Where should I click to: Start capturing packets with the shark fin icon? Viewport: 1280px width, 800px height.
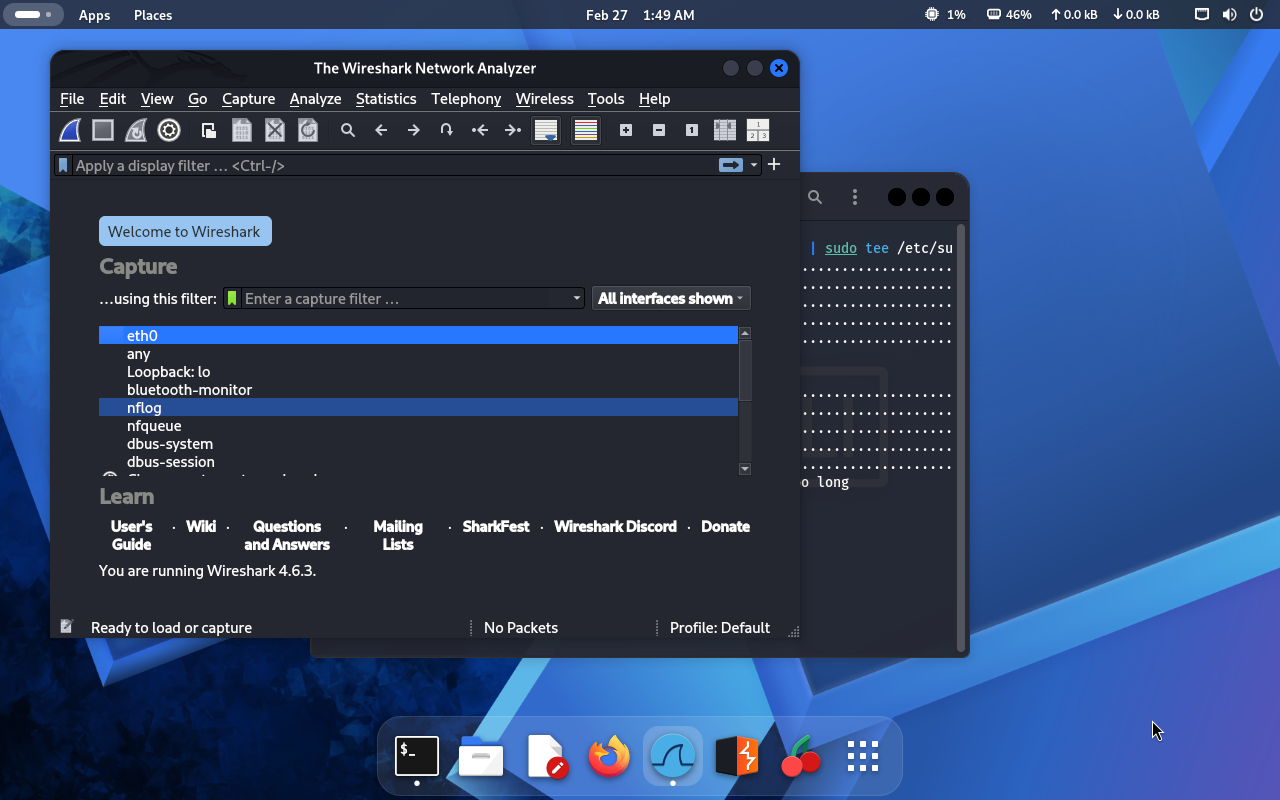(70, 130)
